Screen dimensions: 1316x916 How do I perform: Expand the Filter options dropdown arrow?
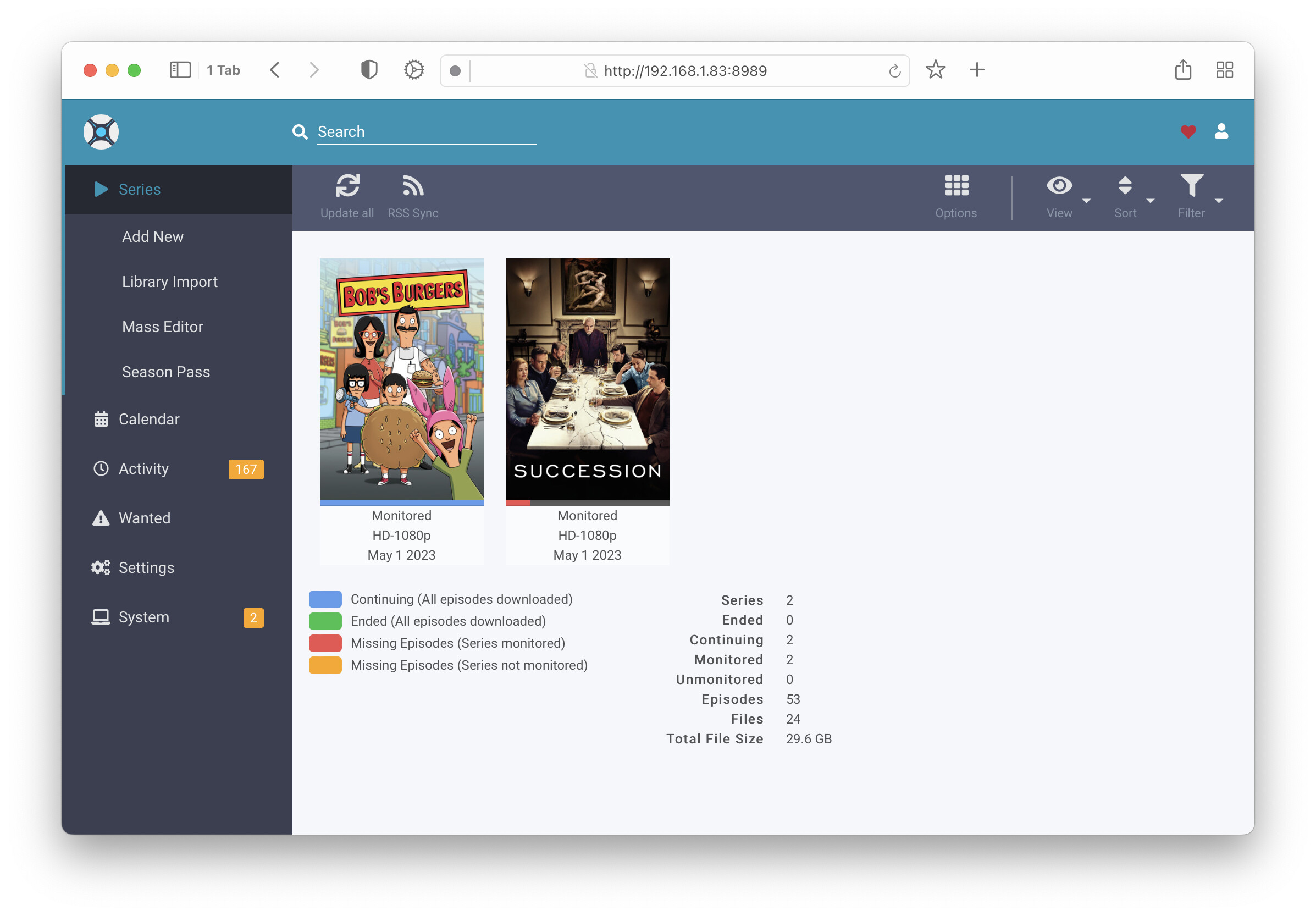pyautogui.click(x=1219, y=201)
